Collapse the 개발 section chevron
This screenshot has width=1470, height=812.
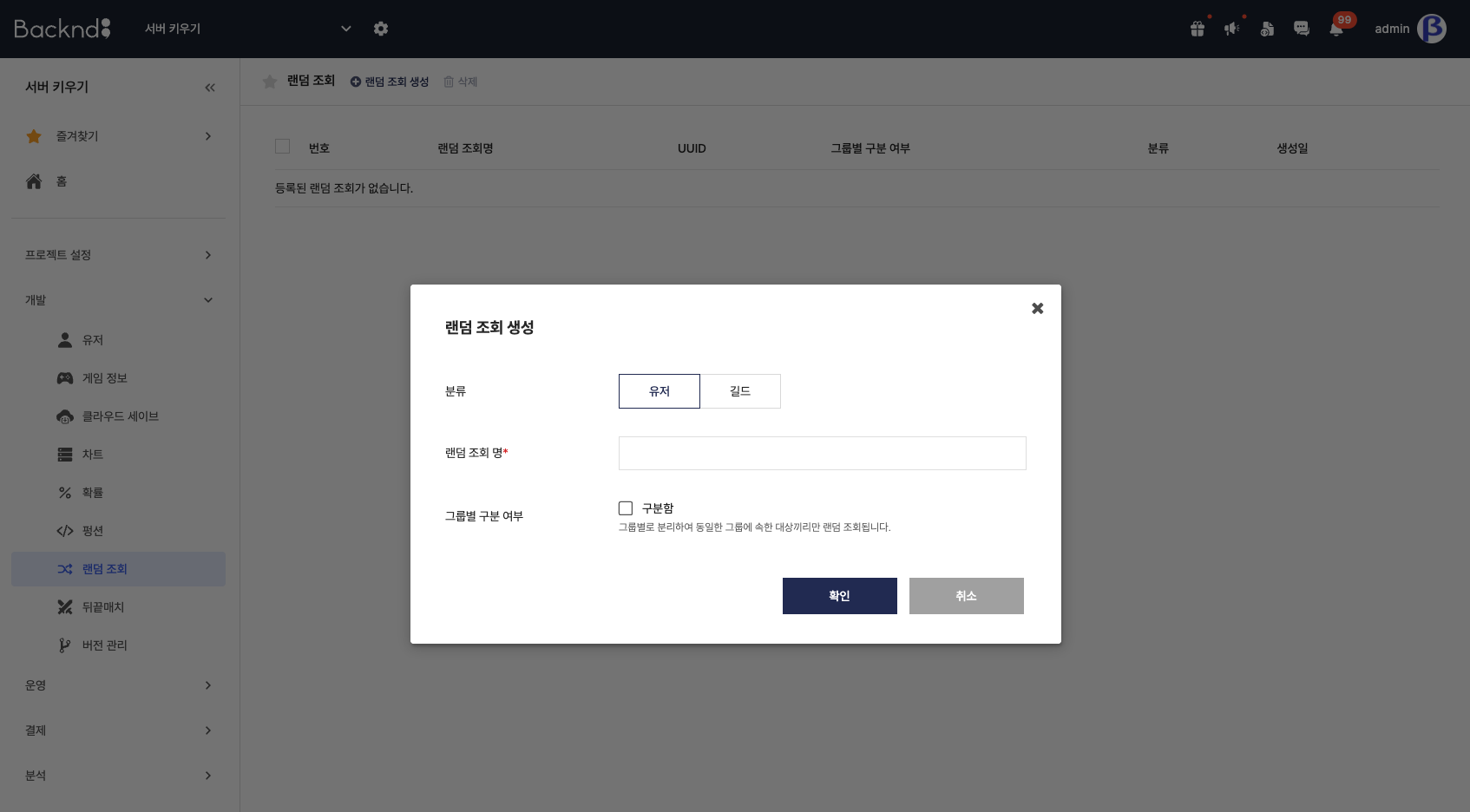(208, 299)
